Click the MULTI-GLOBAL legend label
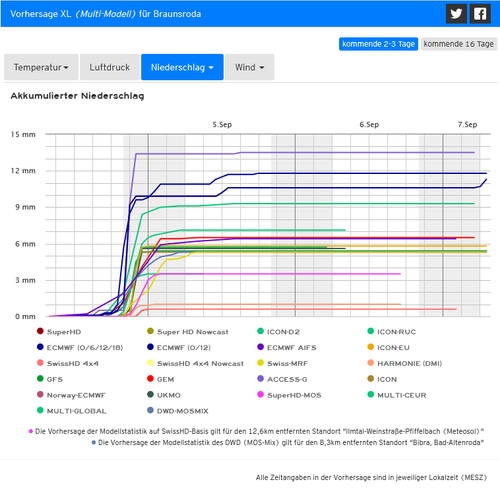Image resolution: width=500 pixels, height=491 pixels. (76, 411)
